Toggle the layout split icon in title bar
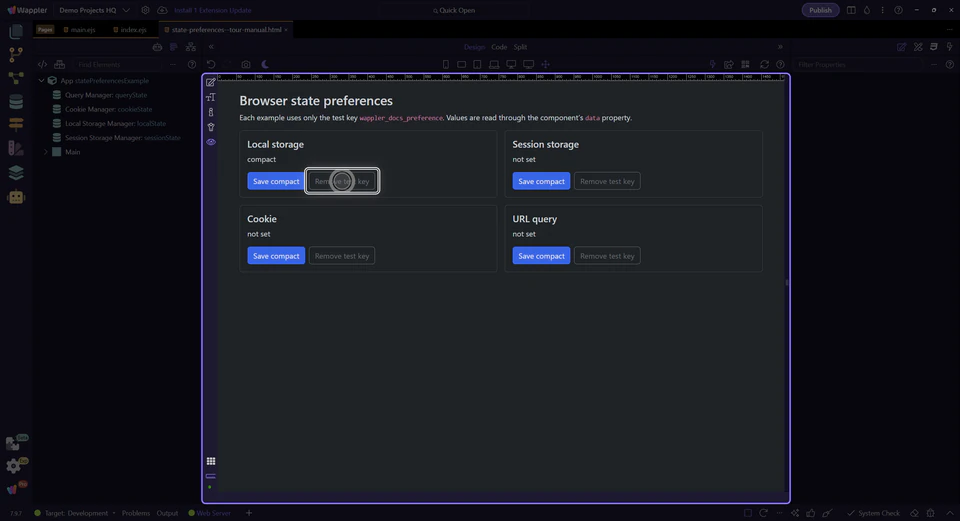 coord(851,10)
